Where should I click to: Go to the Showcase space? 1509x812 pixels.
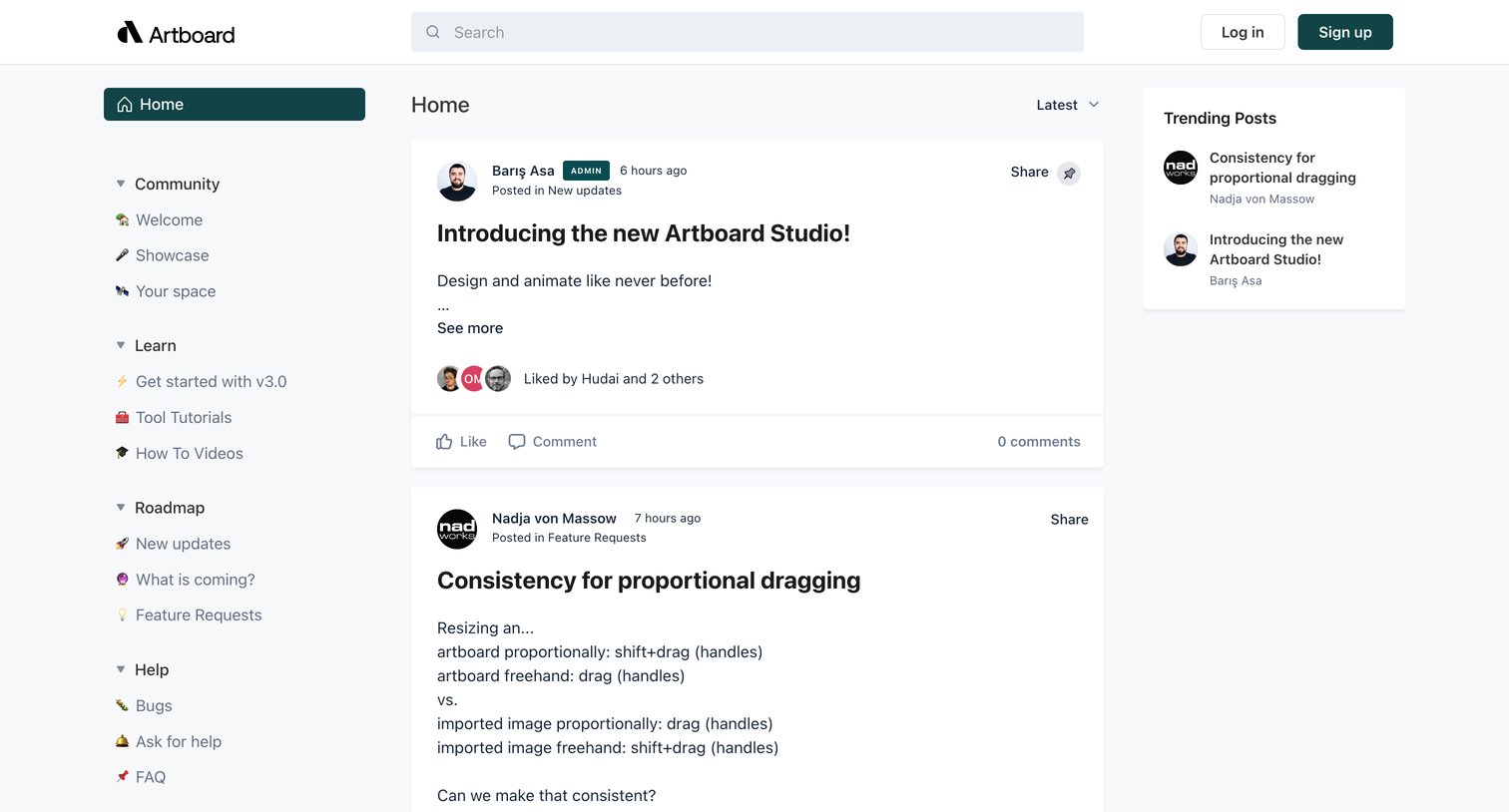click(172, 255)
